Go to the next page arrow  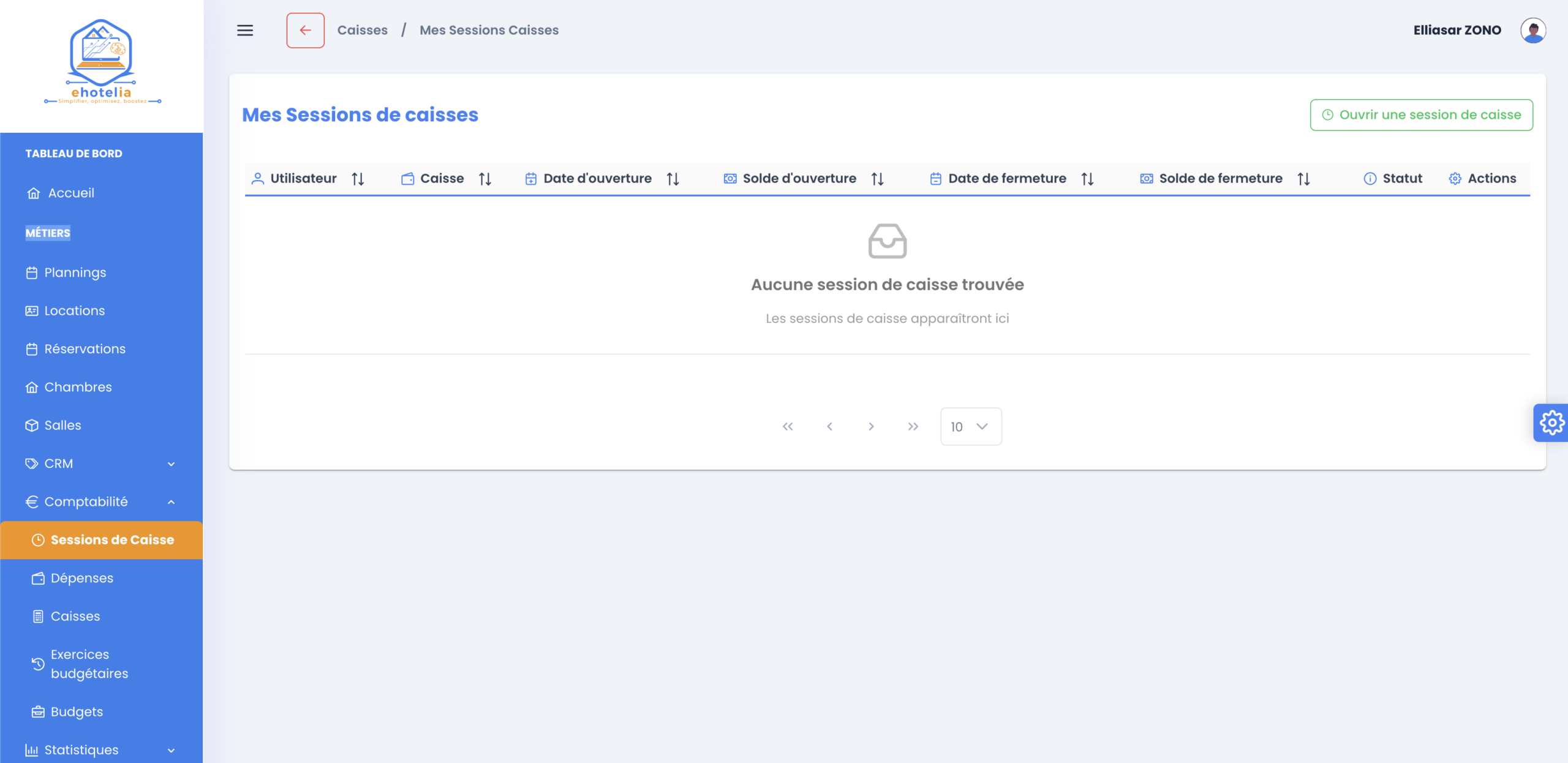[871, 426]
